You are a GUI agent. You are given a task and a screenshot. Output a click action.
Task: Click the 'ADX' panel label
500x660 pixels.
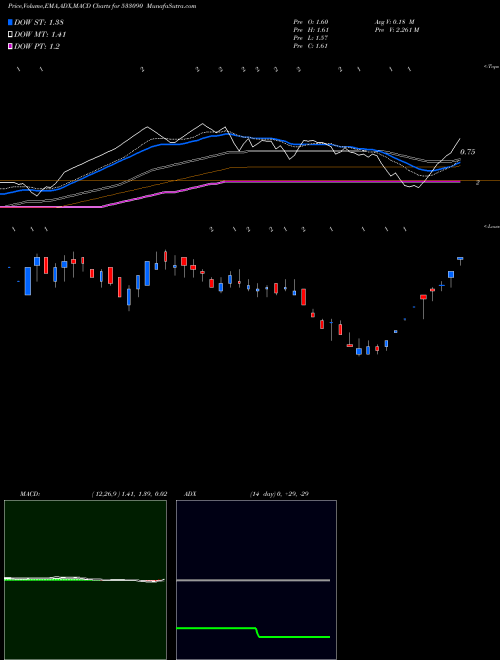coord(190,494)
